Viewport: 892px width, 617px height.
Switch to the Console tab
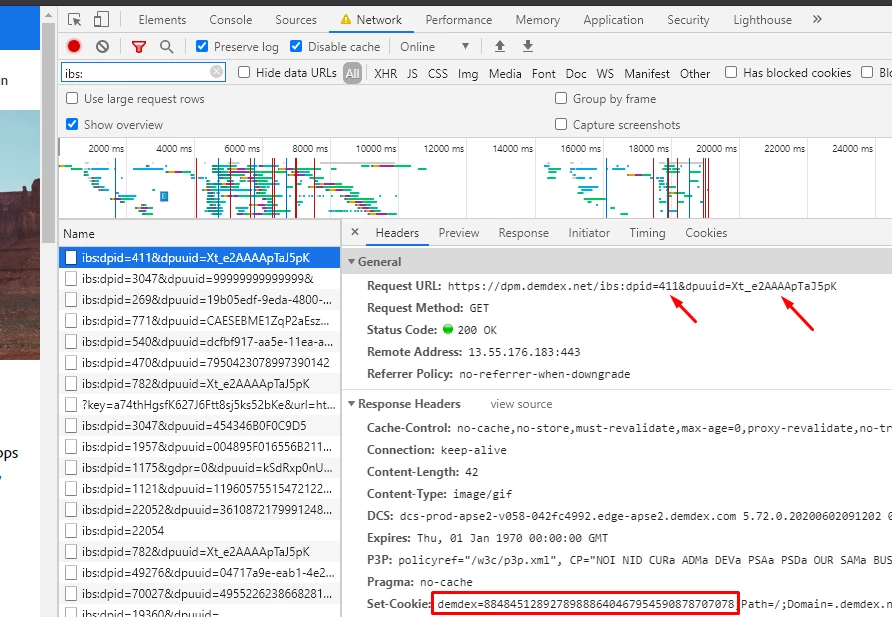pos(230,20)
